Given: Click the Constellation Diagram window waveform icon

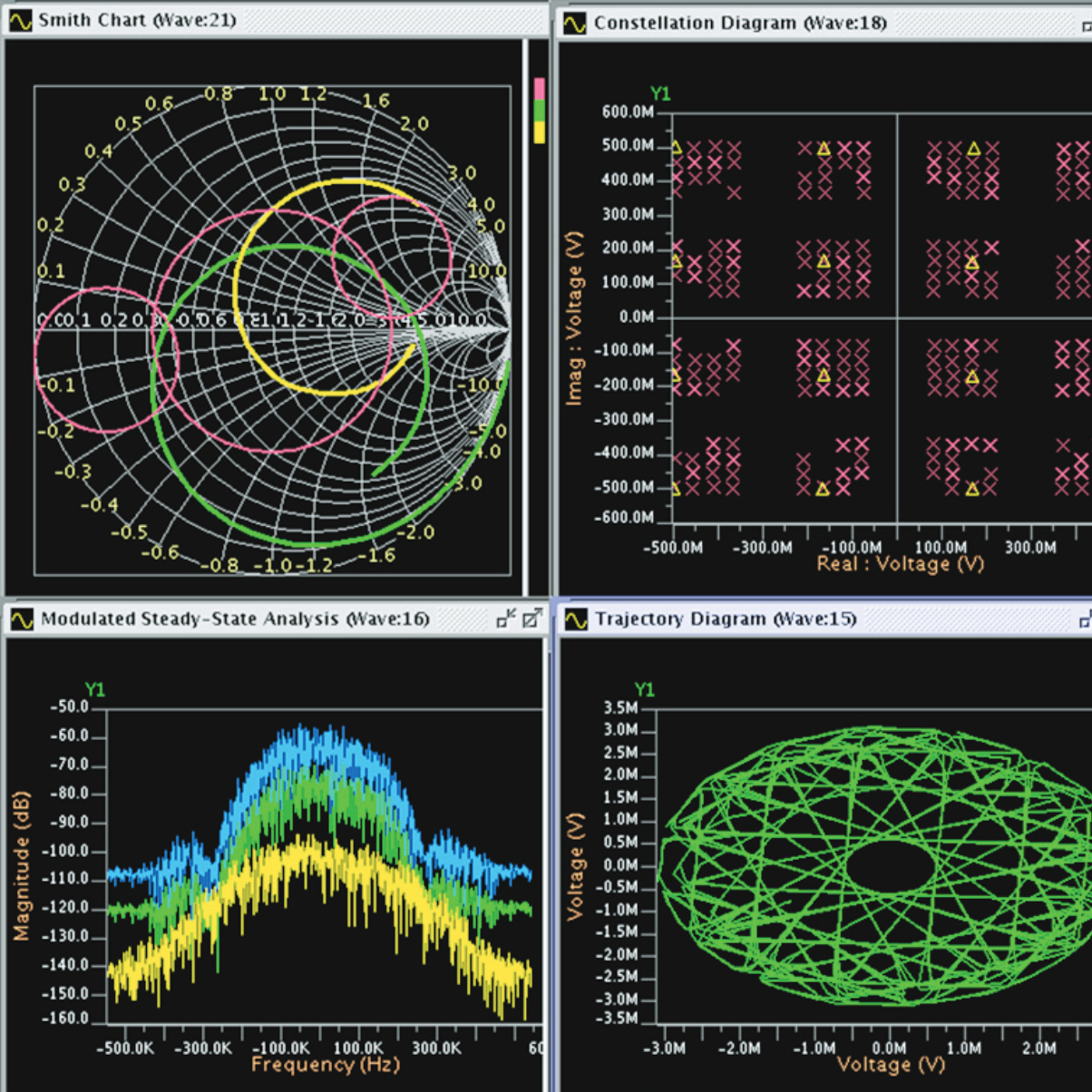Looking at the screenshot, I should tap(575, 24).
